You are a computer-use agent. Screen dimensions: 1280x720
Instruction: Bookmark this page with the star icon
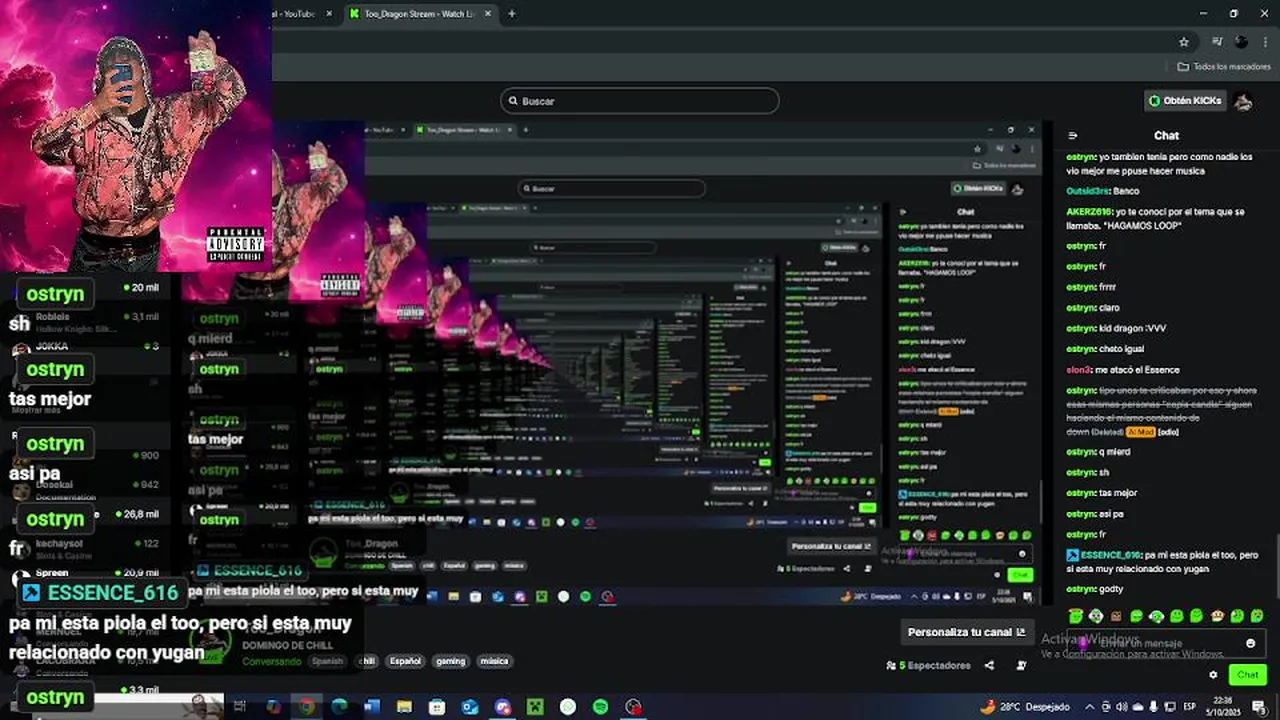coord(1184,42)
